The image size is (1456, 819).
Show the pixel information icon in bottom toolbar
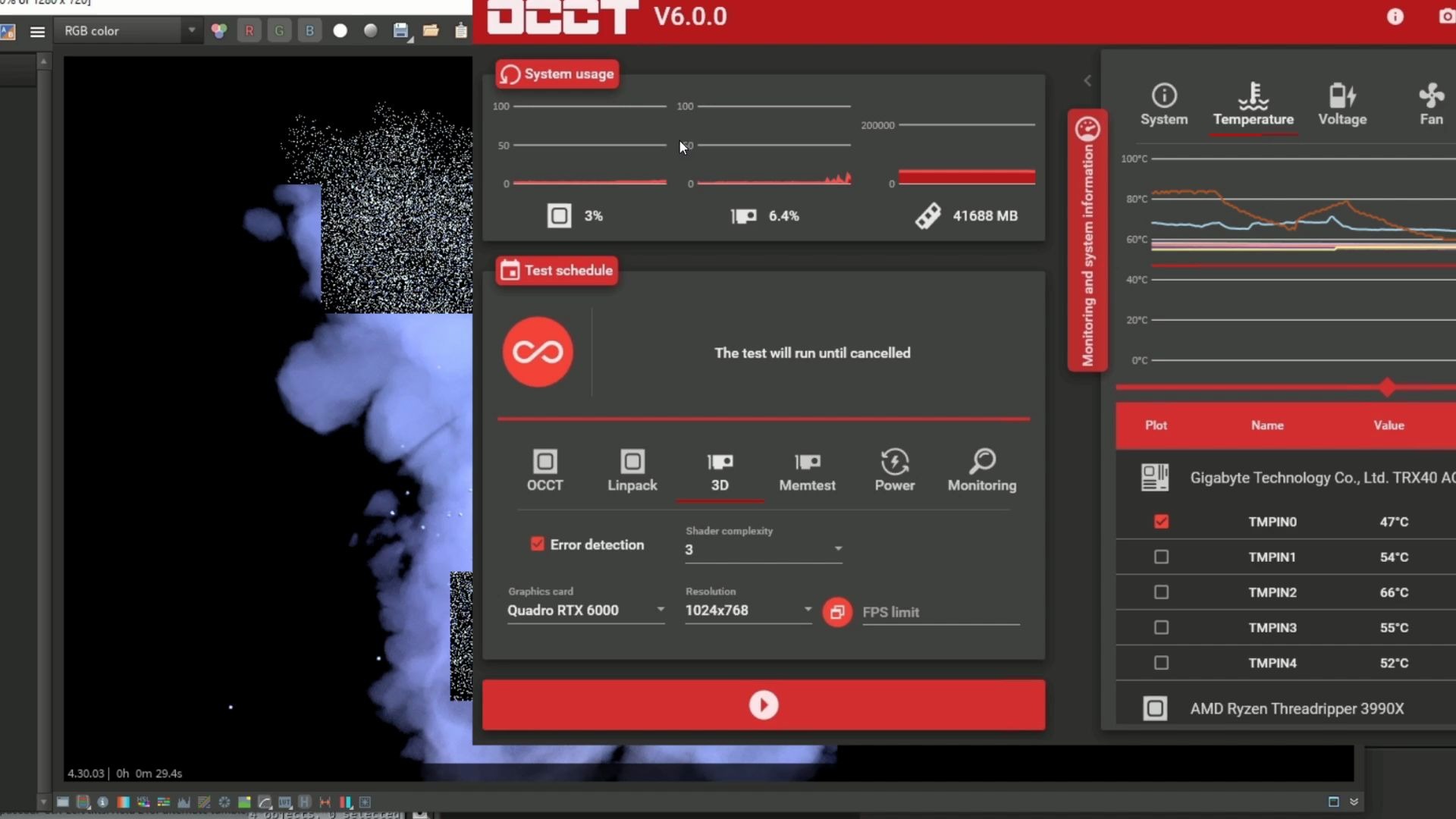(103, 802)
